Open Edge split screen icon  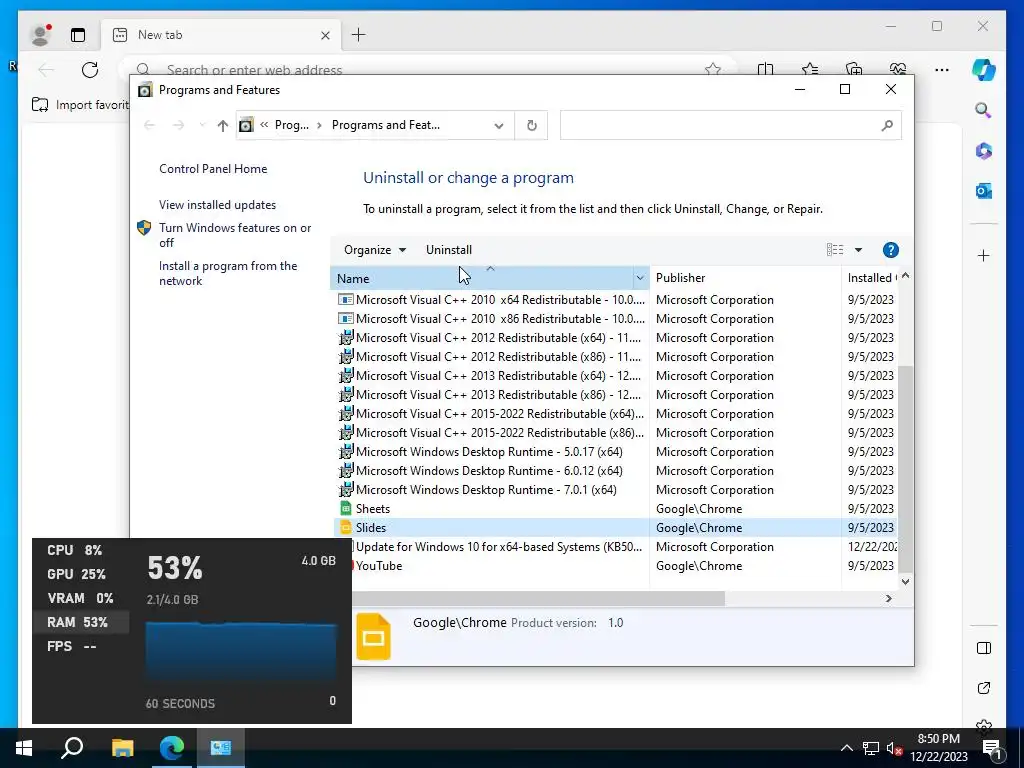click(765, 69)
